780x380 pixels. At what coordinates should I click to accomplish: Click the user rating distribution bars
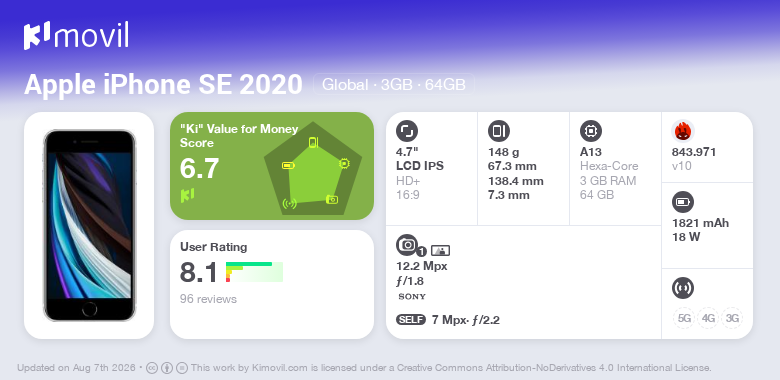254,272
